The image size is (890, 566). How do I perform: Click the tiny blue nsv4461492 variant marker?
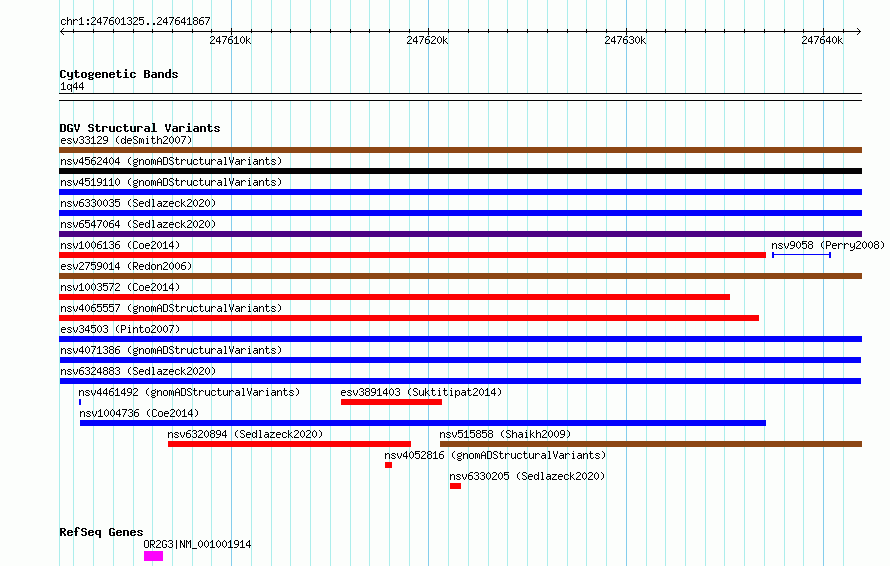coord(80,402)
